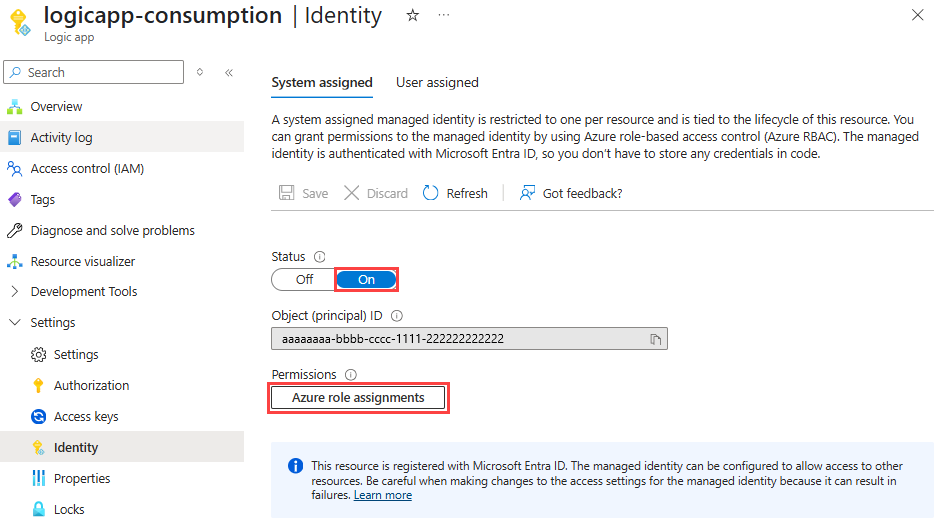Click the purple Tags icon
Image resolution: width=941 pixels, height=521 pixels.
click(x=14, y=199)
